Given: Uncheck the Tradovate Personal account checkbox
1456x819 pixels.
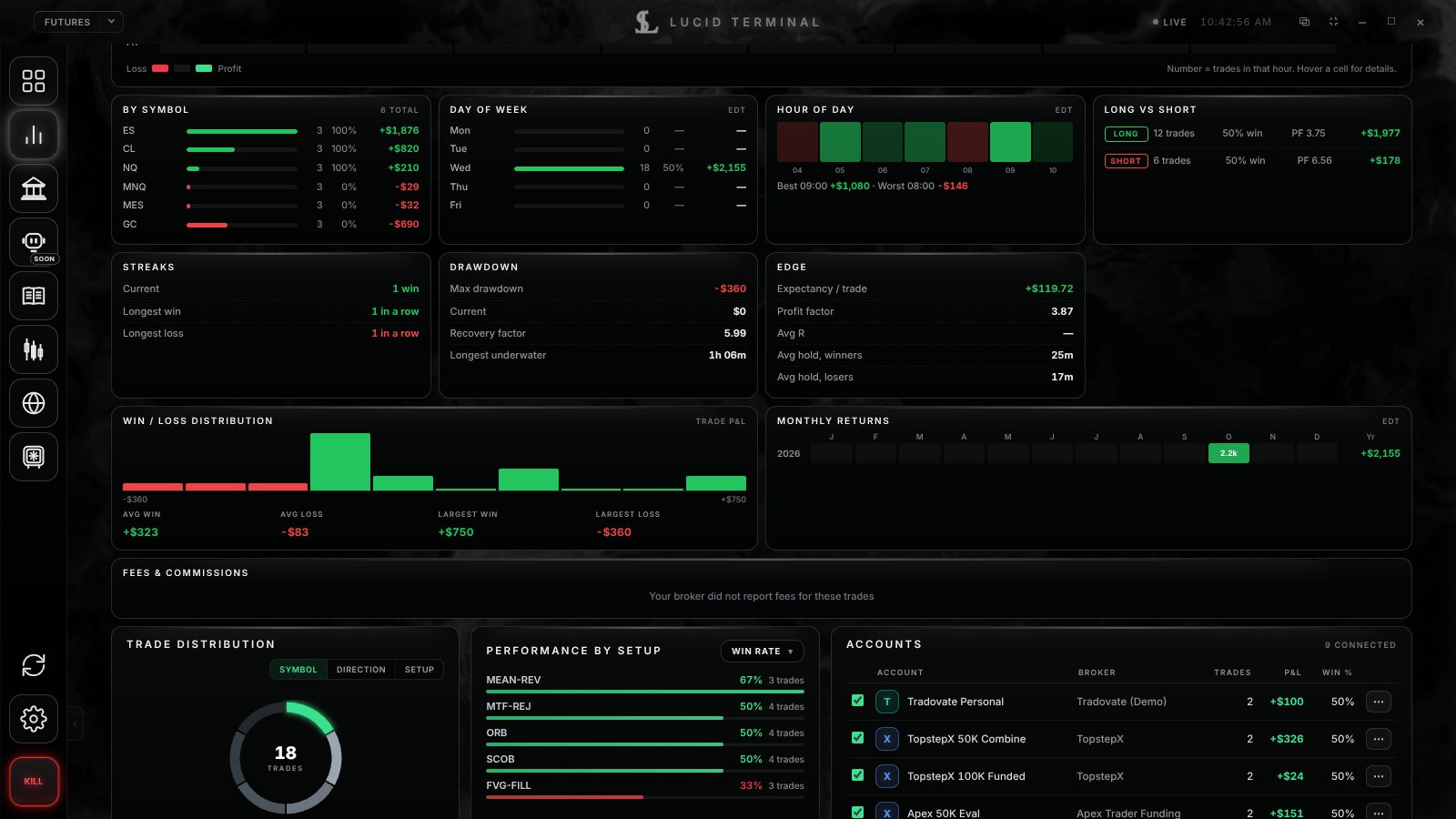Looking at the screenshot, I should 857,701.
